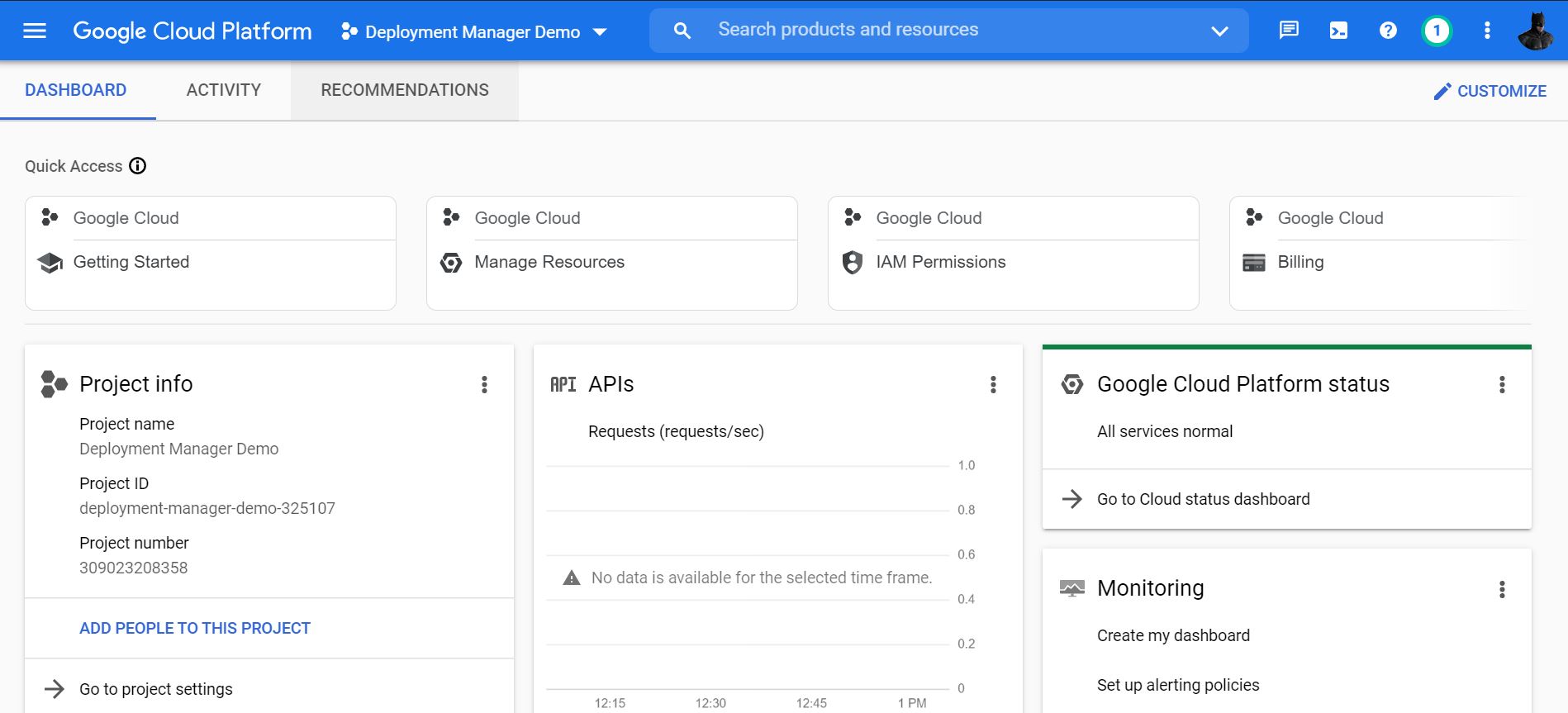Open the hamburger navigation menu
The image size is (1568, 713).
click(35, 31)
